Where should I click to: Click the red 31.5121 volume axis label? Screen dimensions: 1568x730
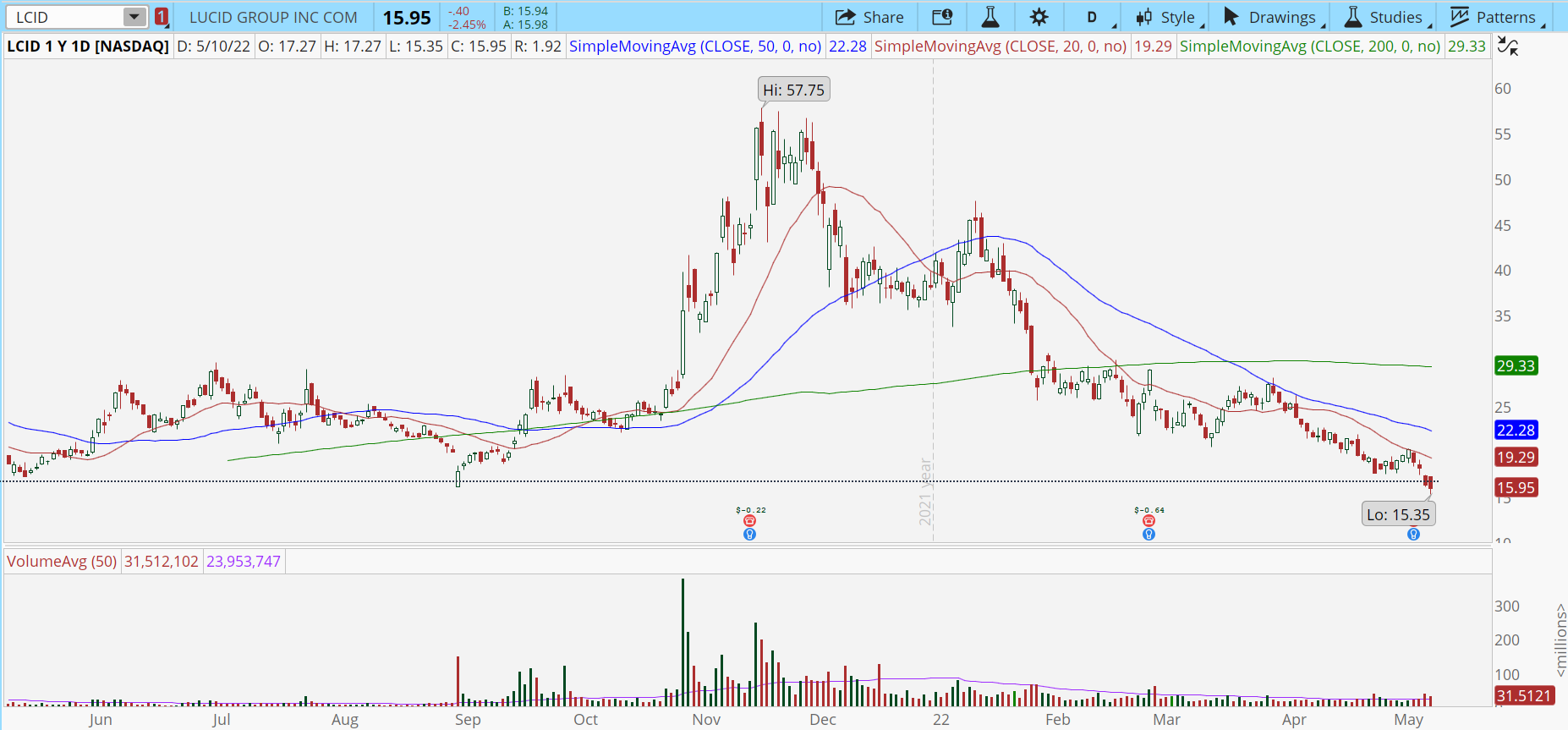coord(1524,696)
